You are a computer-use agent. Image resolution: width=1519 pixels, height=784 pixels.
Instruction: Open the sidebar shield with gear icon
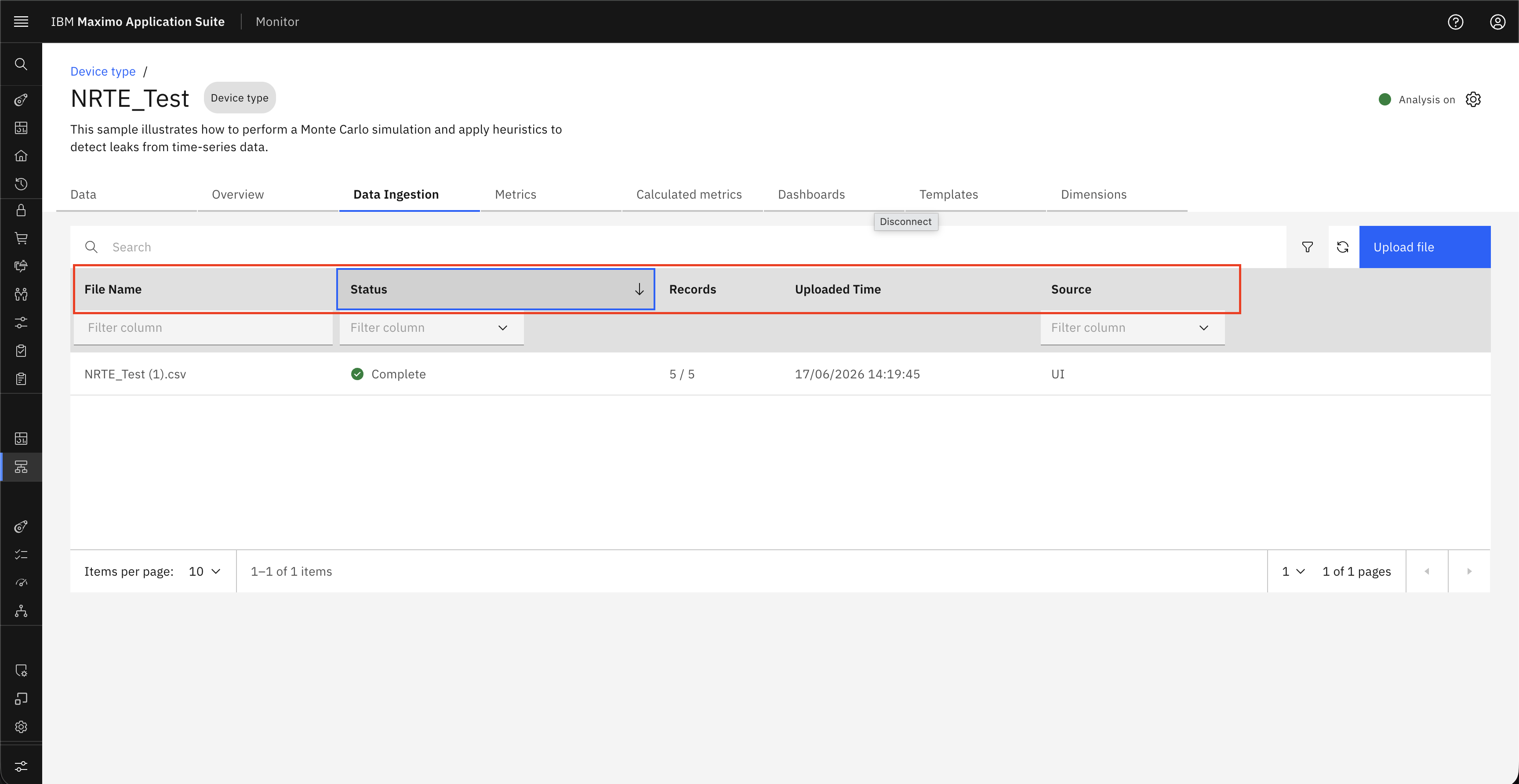(21, 670)
